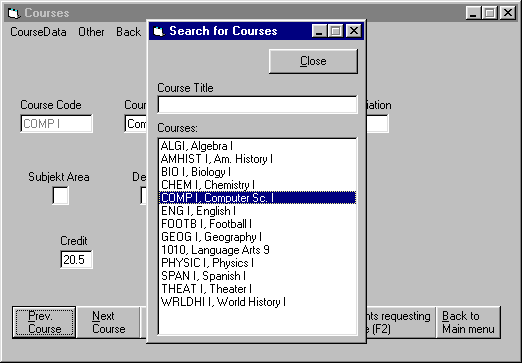The image size is (522, 363).
Task: Maximize the Courses main window
Action: tap(490, 13)
